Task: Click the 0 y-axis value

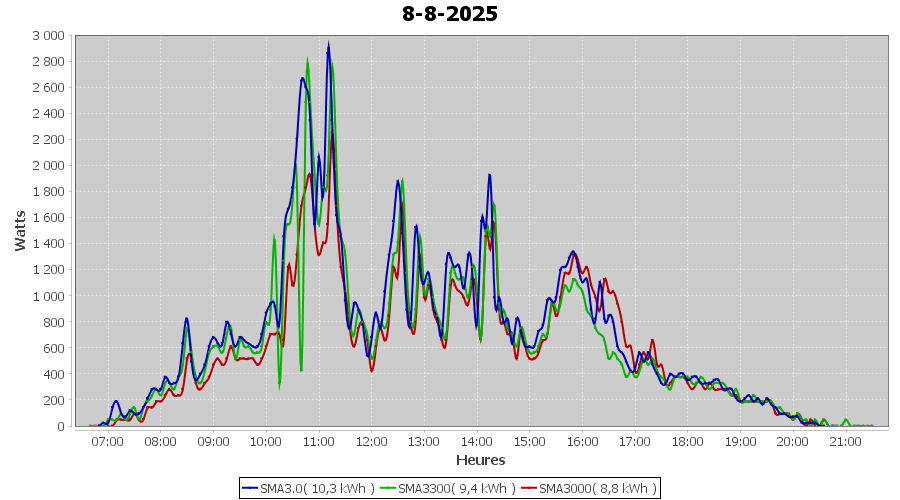Action: (x=61, y=427)
